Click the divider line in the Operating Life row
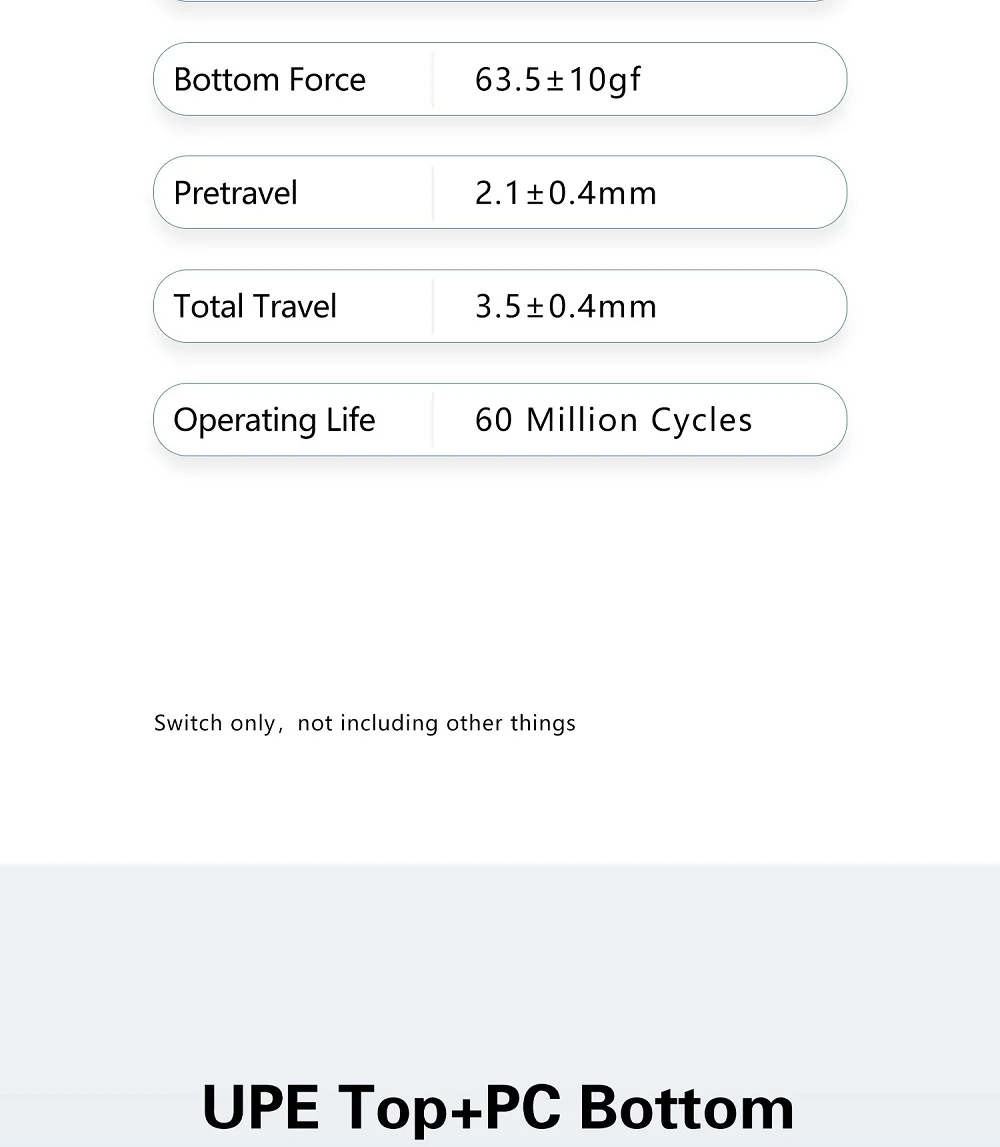The image size is (1000, 1147). click(x=433, y=420)
